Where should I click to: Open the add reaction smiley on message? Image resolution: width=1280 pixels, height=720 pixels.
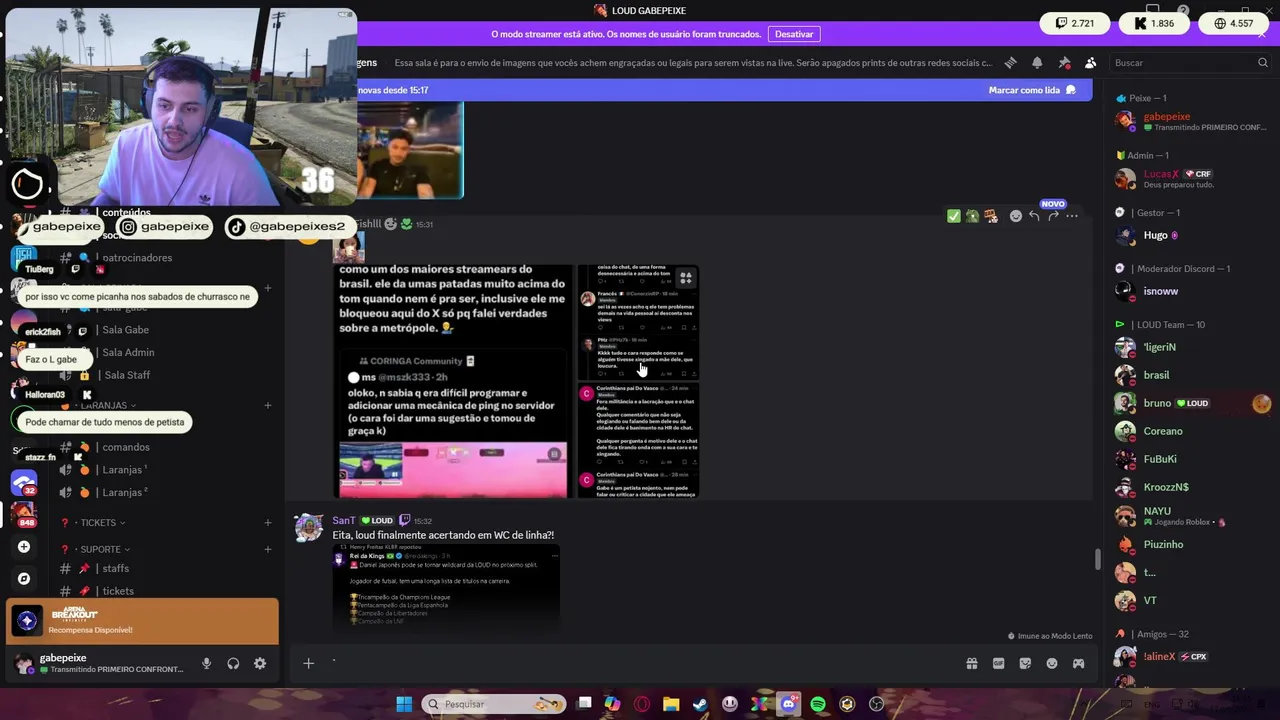pos(1015,216)
